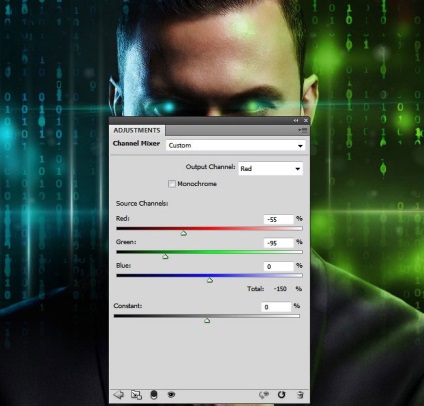Click the Green percentage input field

pyautogui.click(x=279, y=243)
